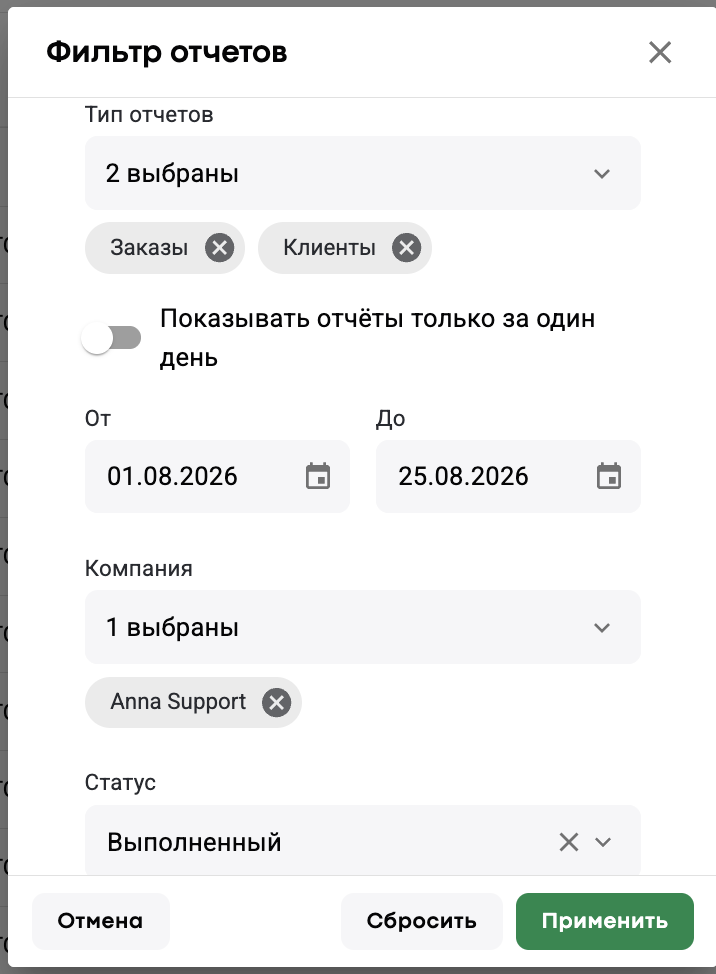The image size is (716, 974).
Task: Click the Отмена button
Action: 101,921
